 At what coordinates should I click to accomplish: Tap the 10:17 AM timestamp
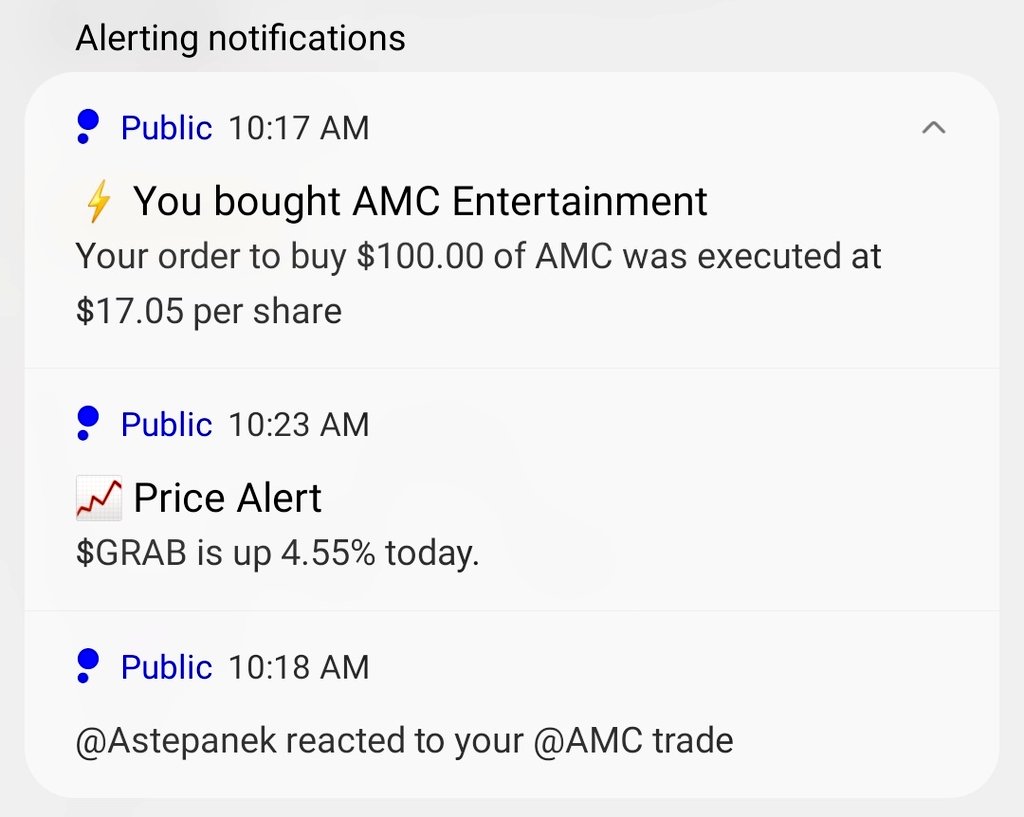[x=298, y=127]
